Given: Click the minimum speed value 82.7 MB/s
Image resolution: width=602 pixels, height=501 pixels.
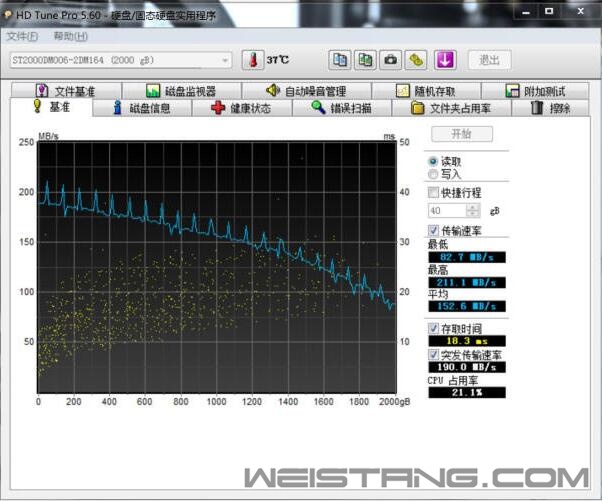Looking at the screenshot, I should (467, 257).
